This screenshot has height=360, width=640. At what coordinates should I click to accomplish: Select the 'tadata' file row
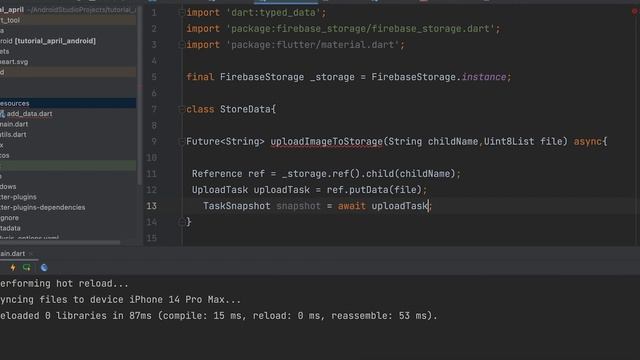[x=10, y=228]
